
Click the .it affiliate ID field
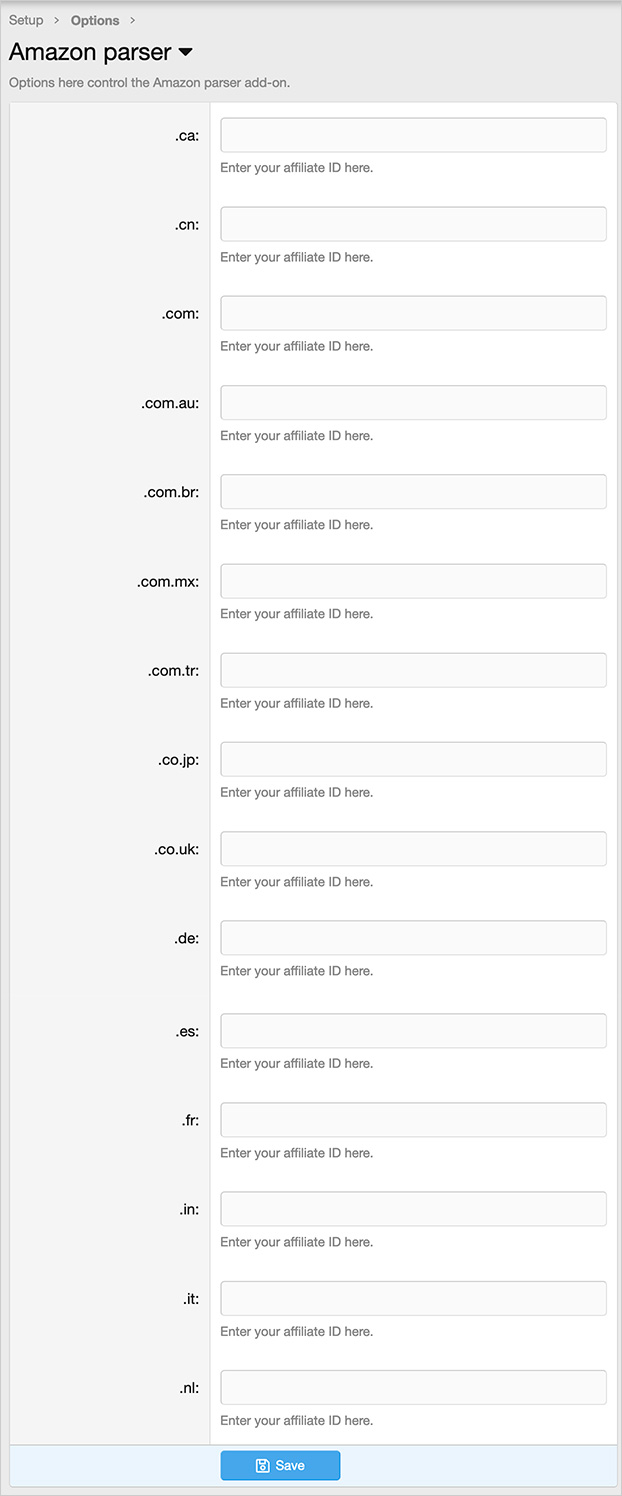coord(413,1298)
